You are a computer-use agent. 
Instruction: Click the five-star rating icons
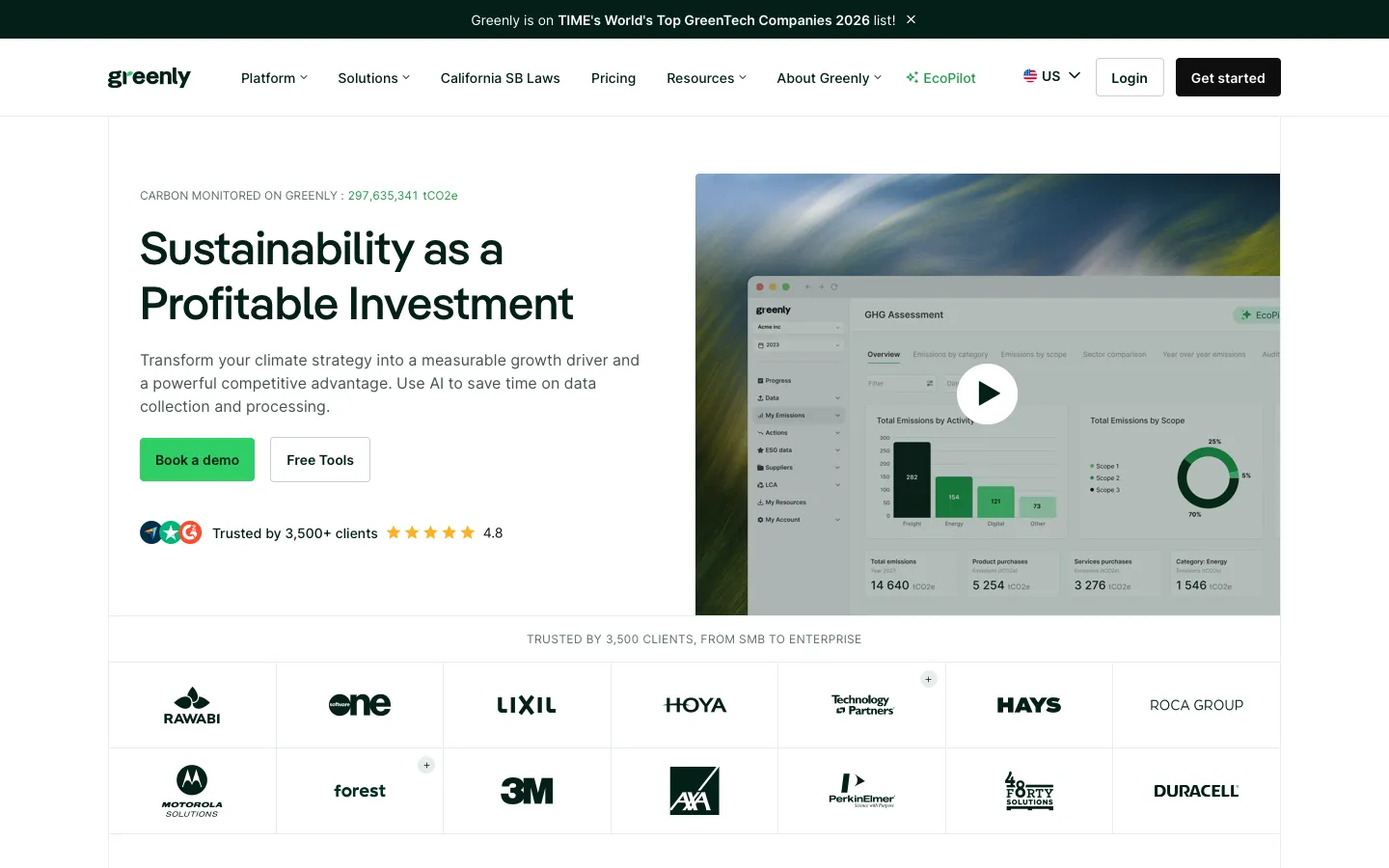click(x=430, y=532)
